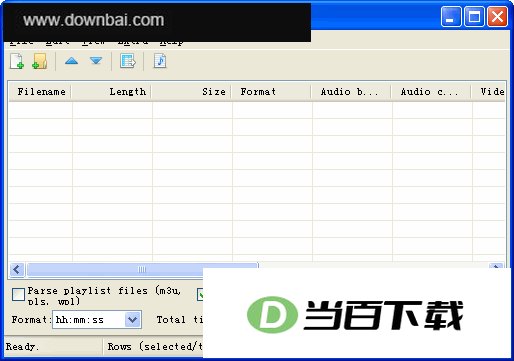The width and height of the screenshot is (514, 361).
Task: Click the horizontal scrollbar left arrow
Action: (x=17, y=269)
